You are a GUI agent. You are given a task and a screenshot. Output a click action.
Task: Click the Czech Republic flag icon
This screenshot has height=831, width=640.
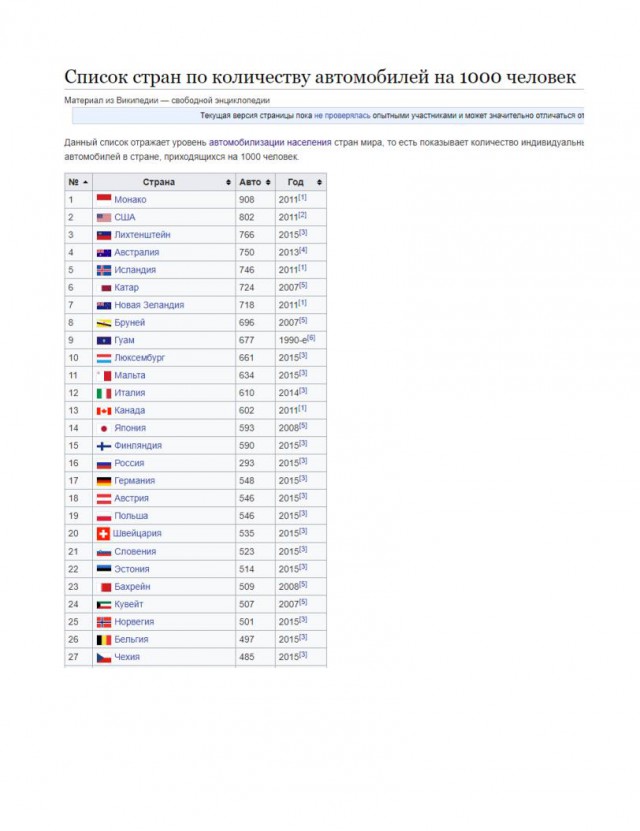pos(104,657)
